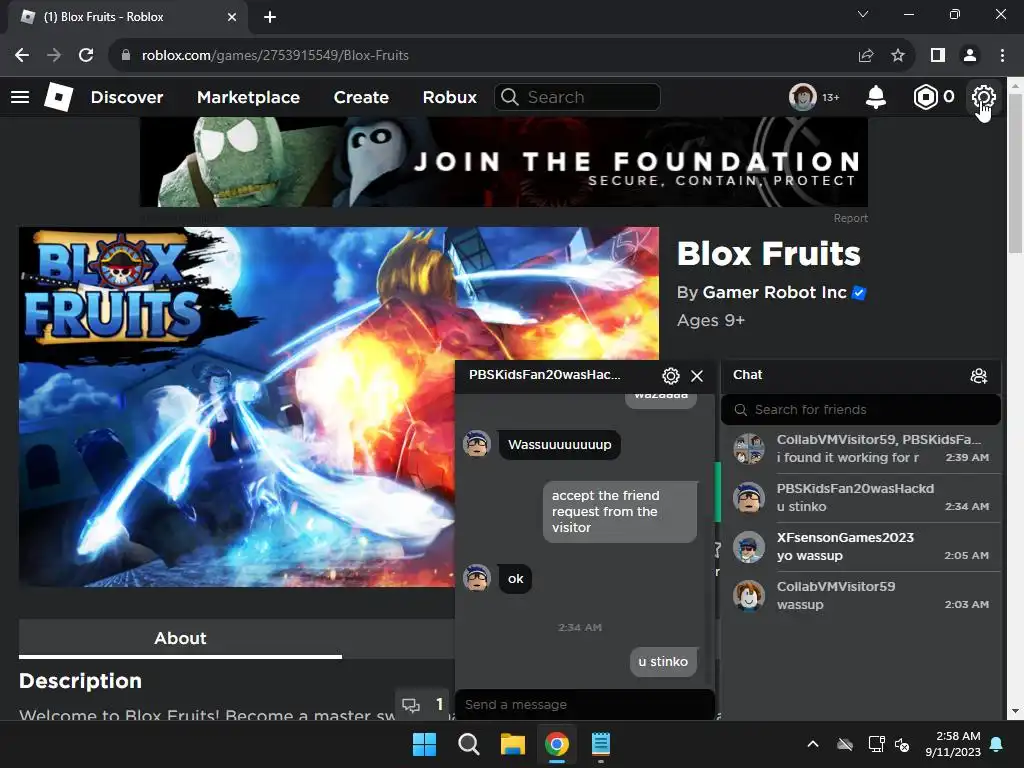Click the Search for friends field

click(x=861, y=409)
